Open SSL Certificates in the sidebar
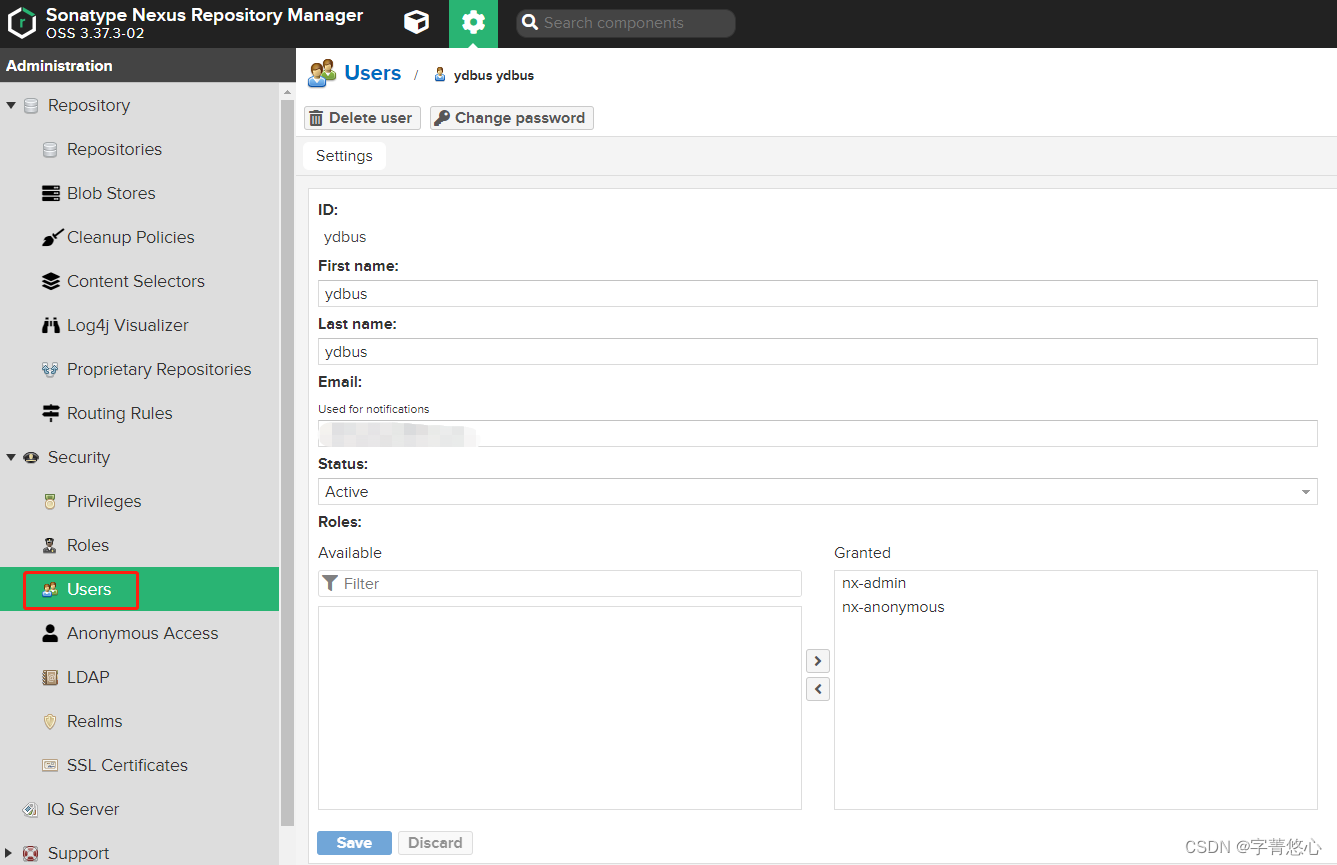The width and height of the screenshot is (1337, 865). (x=127, y=766)
